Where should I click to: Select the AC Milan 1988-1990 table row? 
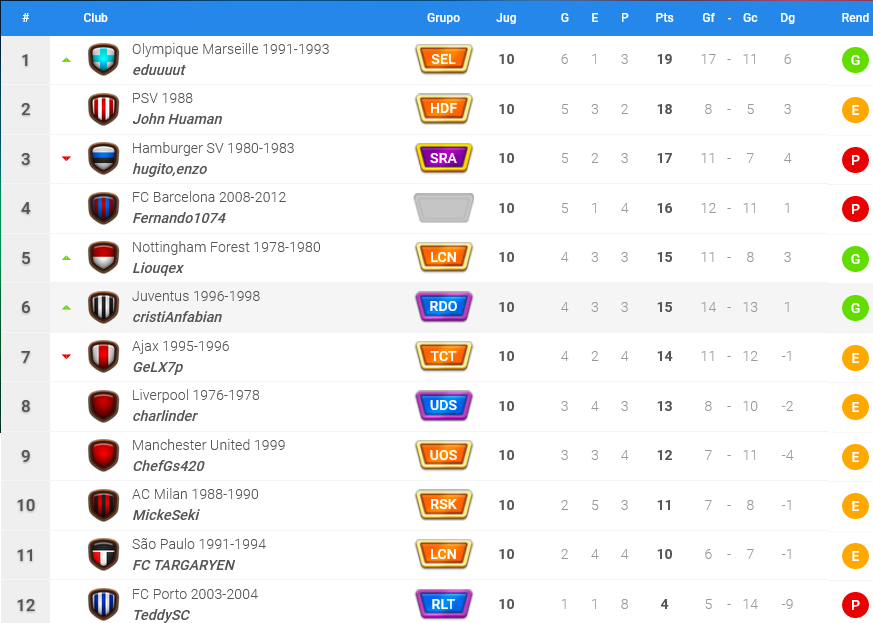click(x=436, y=506)
